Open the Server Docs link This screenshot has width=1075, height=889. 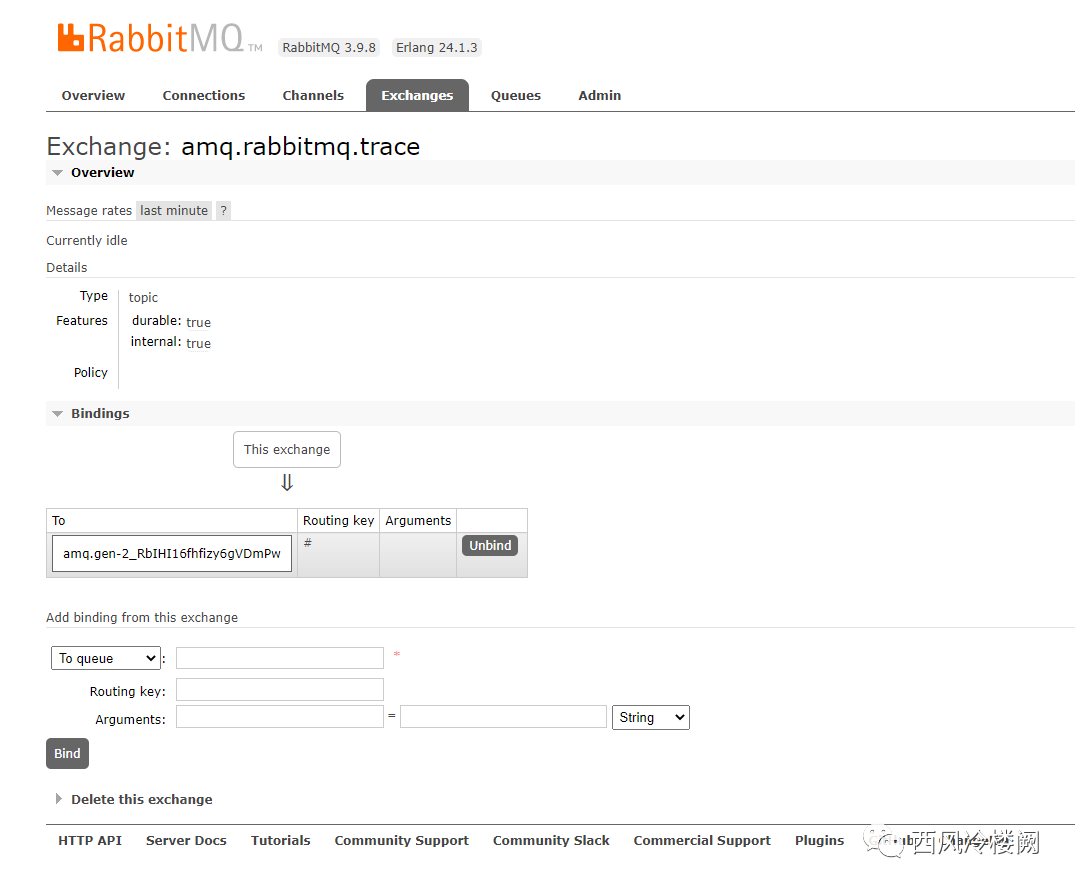point(186,840)
